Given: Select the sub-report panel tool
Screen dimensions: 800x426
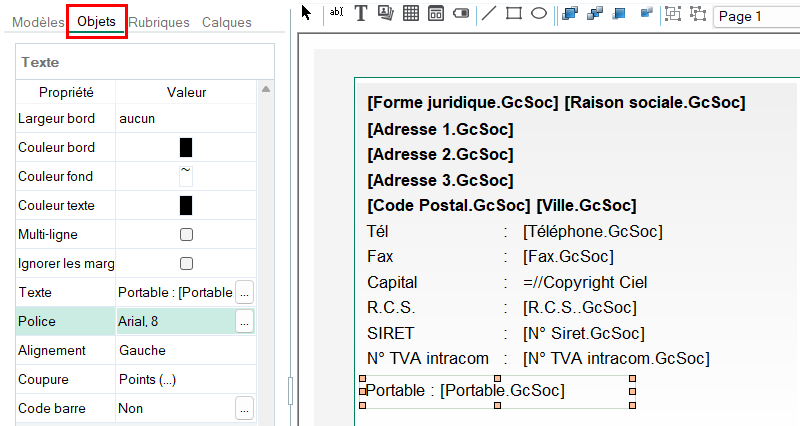Looking at the screenshot, I should [x=436, y=13].
